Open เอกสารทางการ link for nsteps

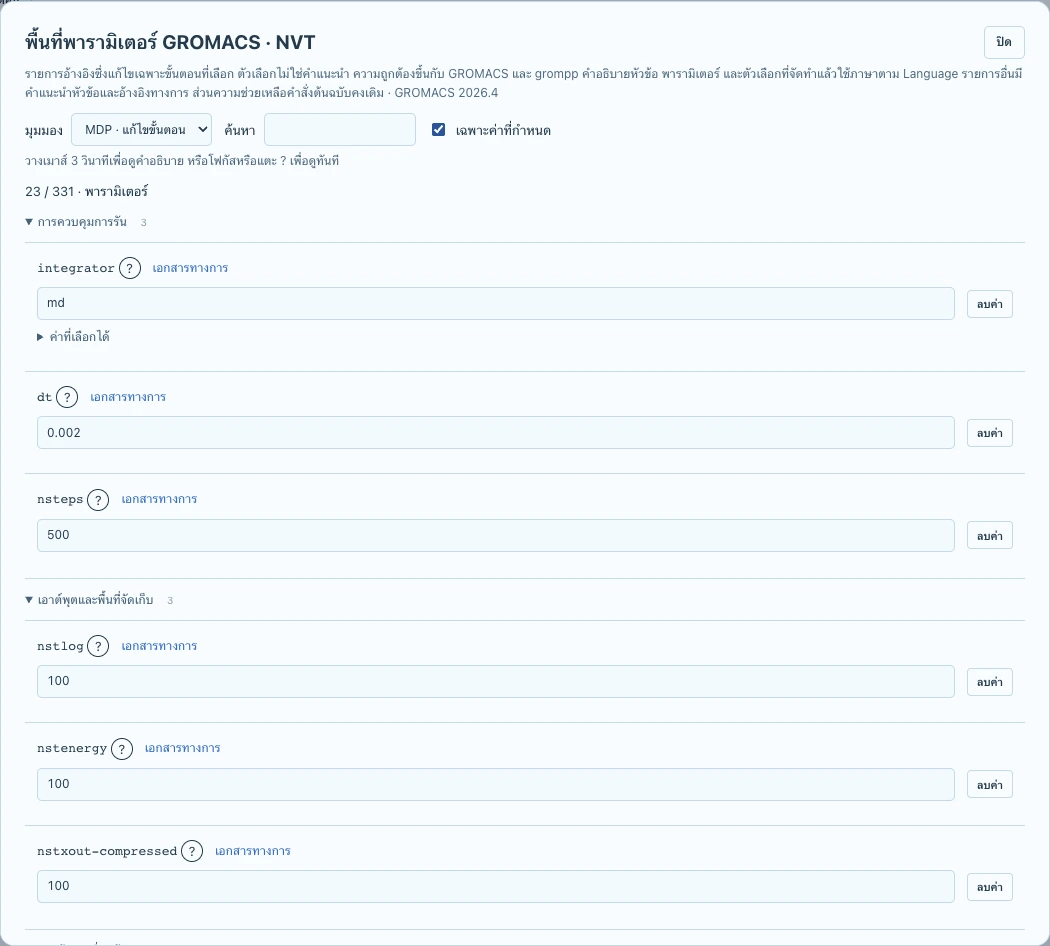click(x=159, y=499)
